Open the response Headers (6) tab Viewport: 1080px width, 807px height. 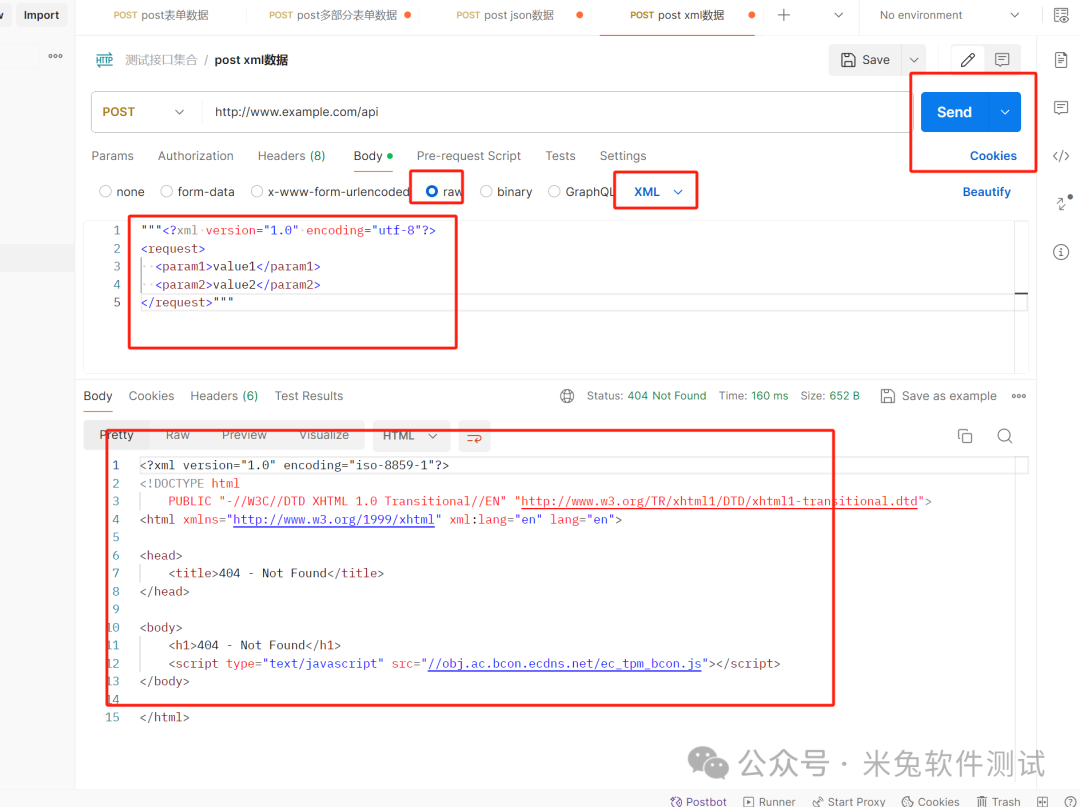point(224,396)
